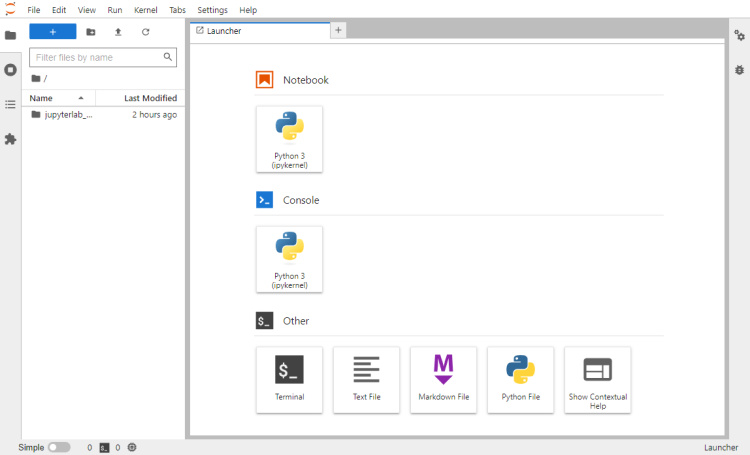Image resolution: width=750 pixels, height=455 pixels.
Task: Open the Kernel menu
Action: pos(145,10)
